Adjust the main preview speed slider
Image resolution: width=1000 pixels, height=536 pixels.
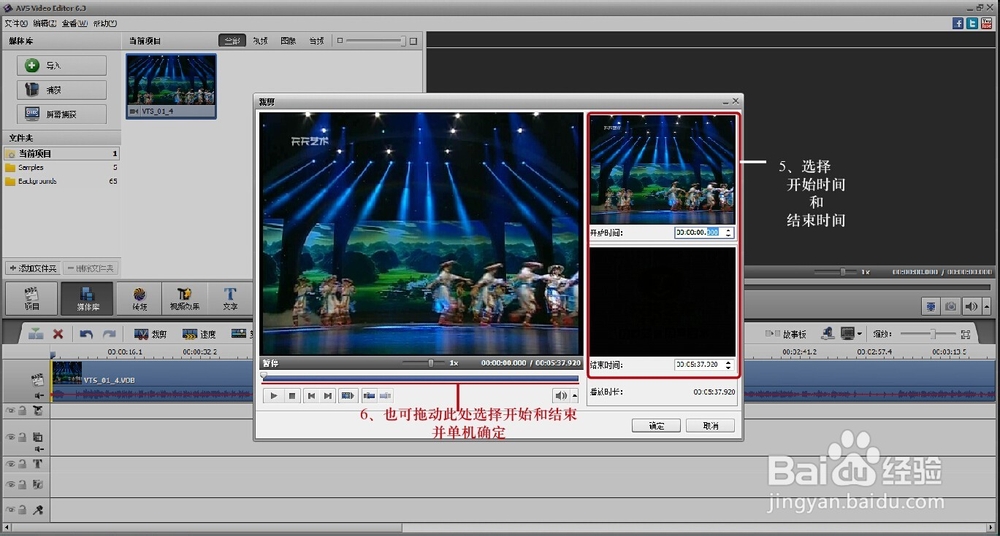click(x=835, y=272)
